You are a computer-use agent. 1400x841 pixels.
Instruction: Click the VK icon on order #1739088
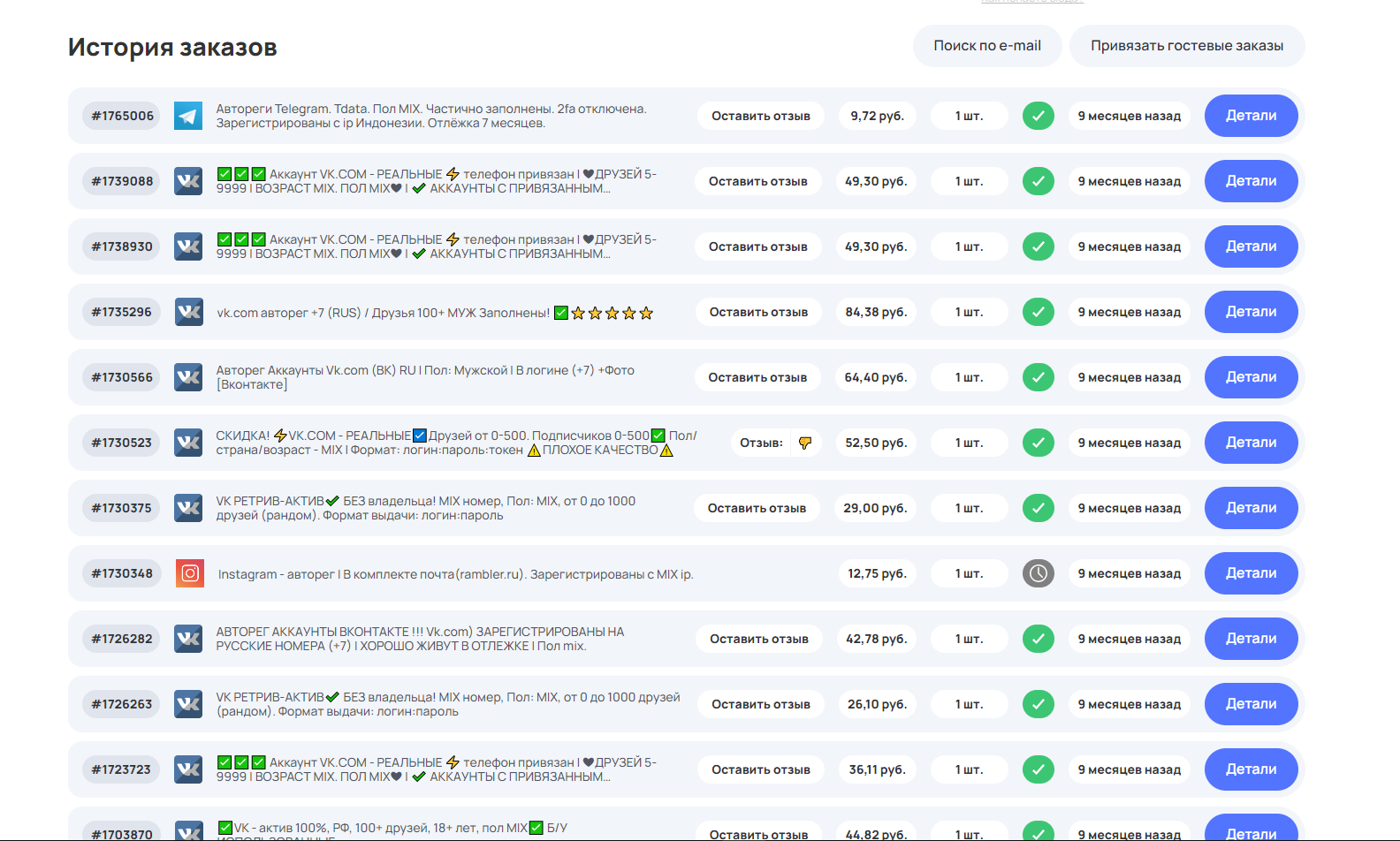(x=188, y=181)
